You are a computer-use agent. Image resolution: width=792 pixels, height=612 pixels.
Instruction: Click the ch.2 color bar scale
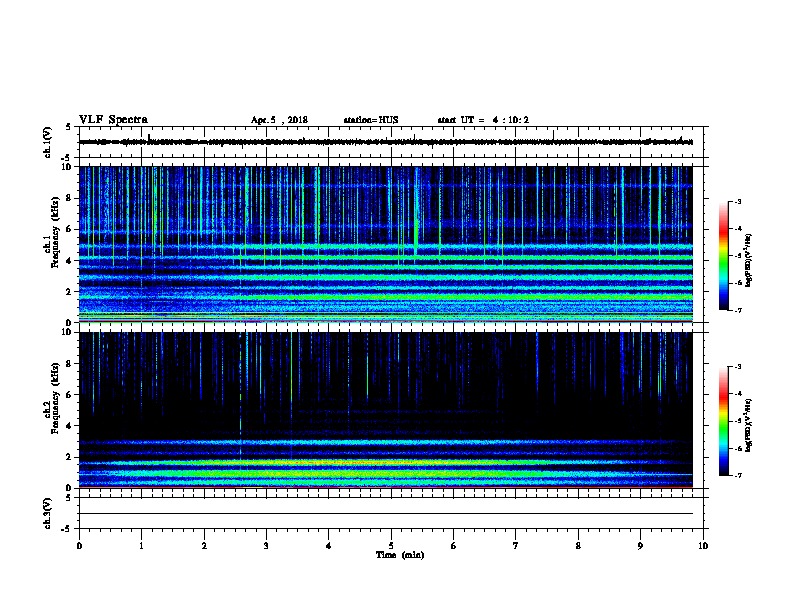coord(724,421)
